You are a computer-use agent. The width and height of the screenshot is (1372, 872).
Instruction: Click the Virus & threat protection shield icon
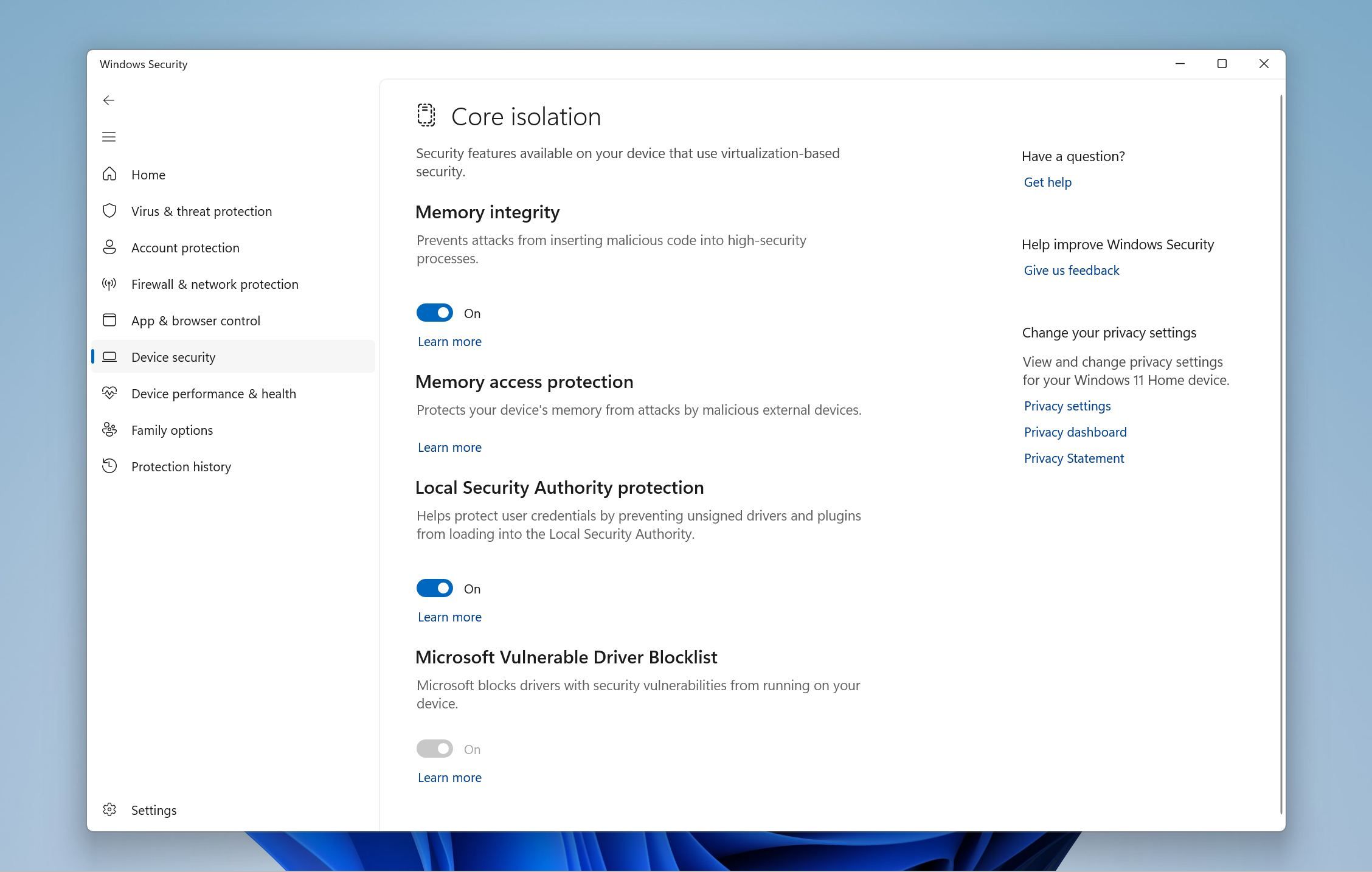(109, 210)
